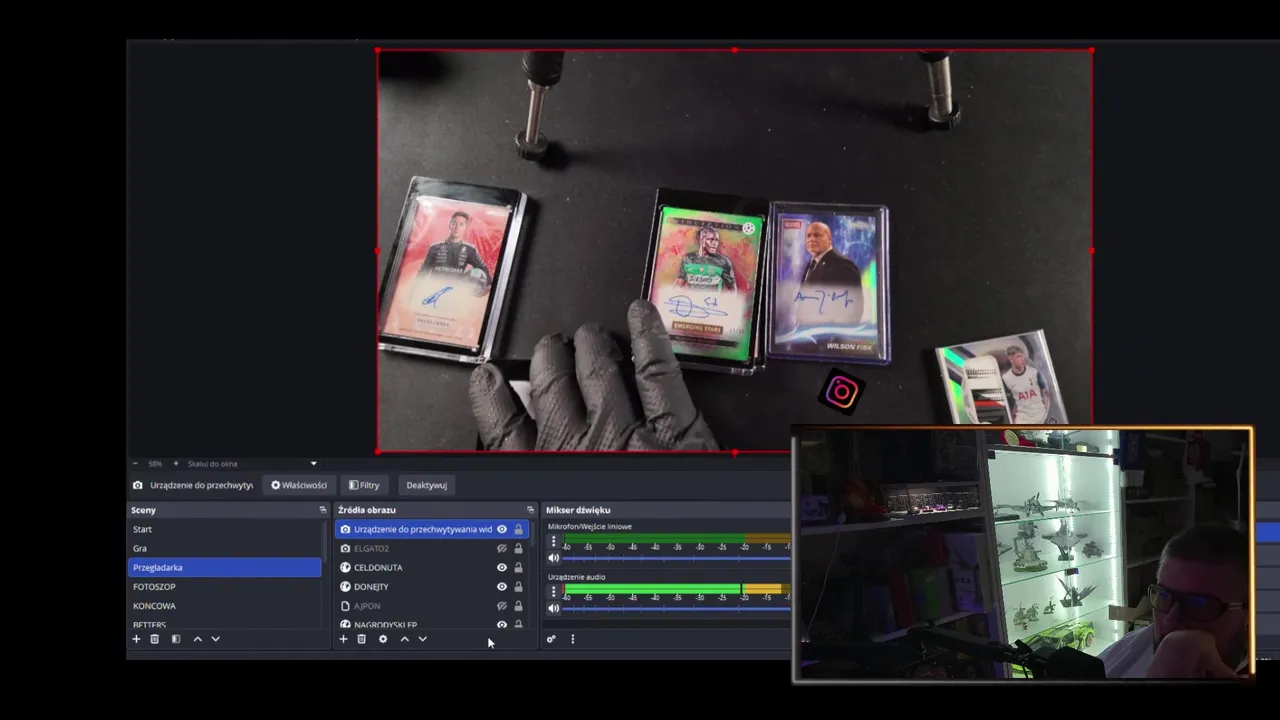Select the Gra scene
The width and height of the screenshot is (1280, 720).
click(225, 548)
